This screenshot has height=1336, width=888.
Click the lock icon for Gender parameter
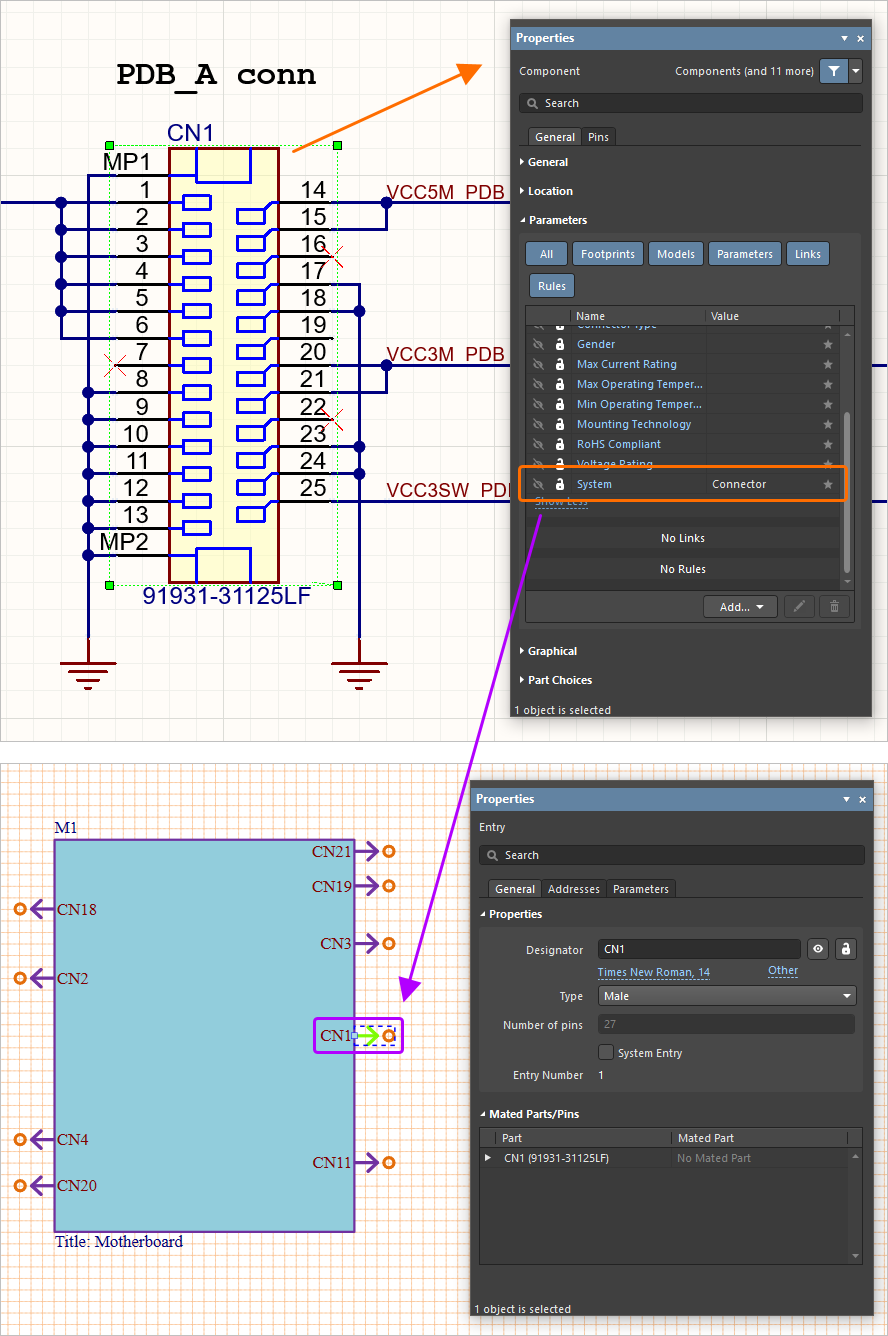coord(560,344)
